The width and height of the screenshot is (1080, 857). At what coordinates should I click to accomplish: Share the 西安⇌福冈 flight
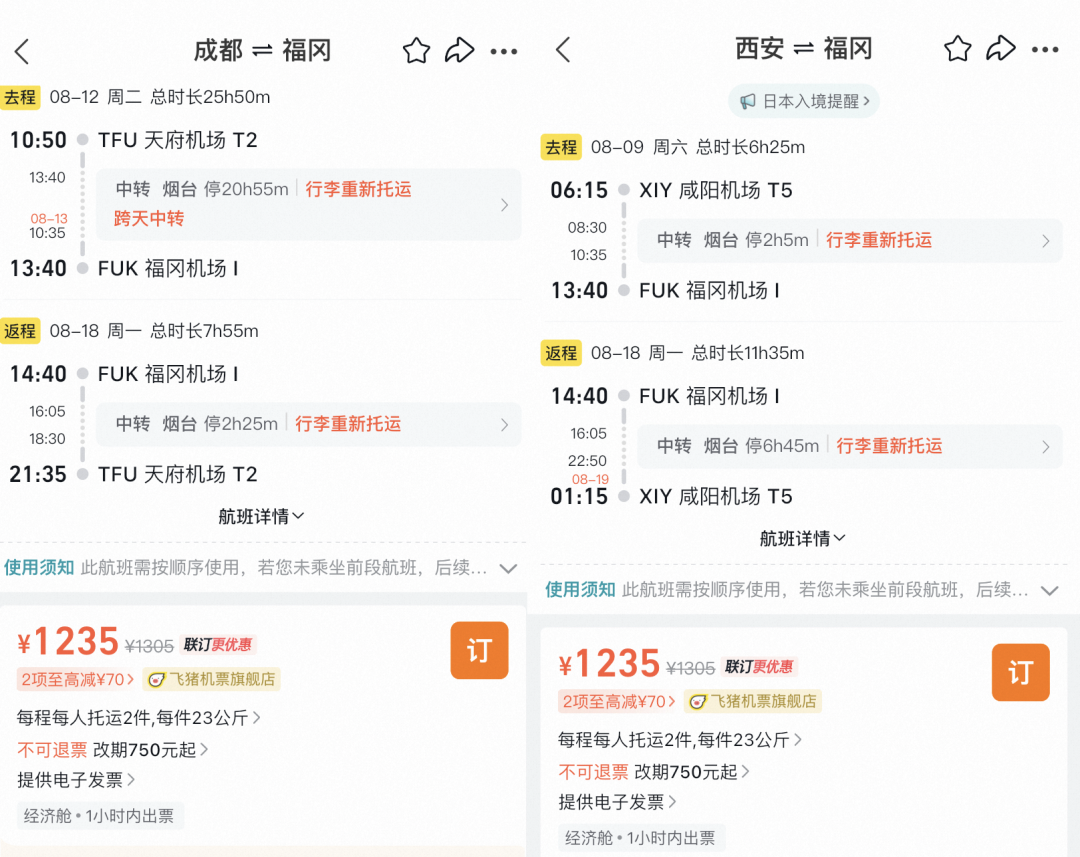pos(1000,48)
